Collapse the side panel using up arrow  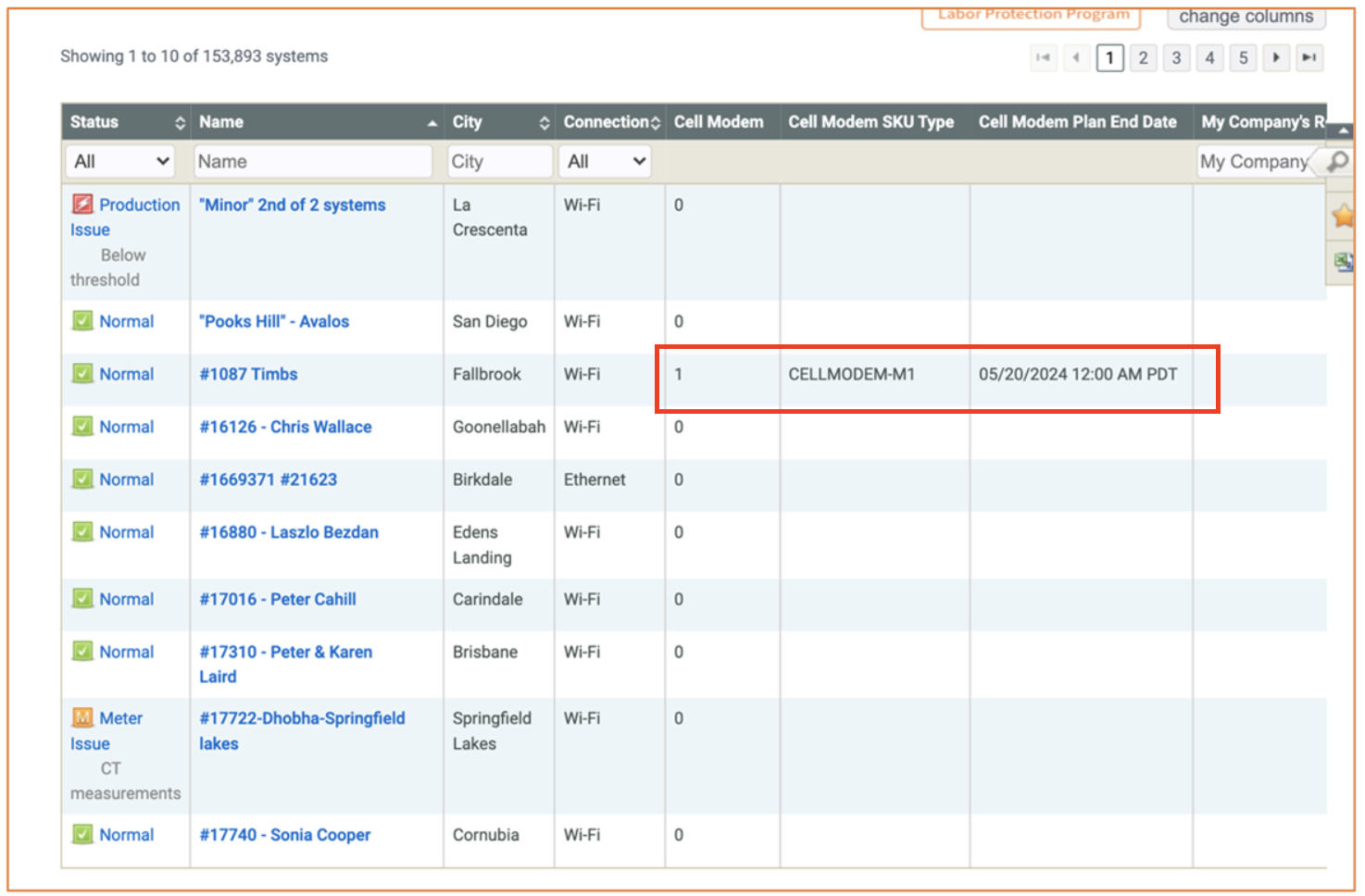pos(1342,131)
